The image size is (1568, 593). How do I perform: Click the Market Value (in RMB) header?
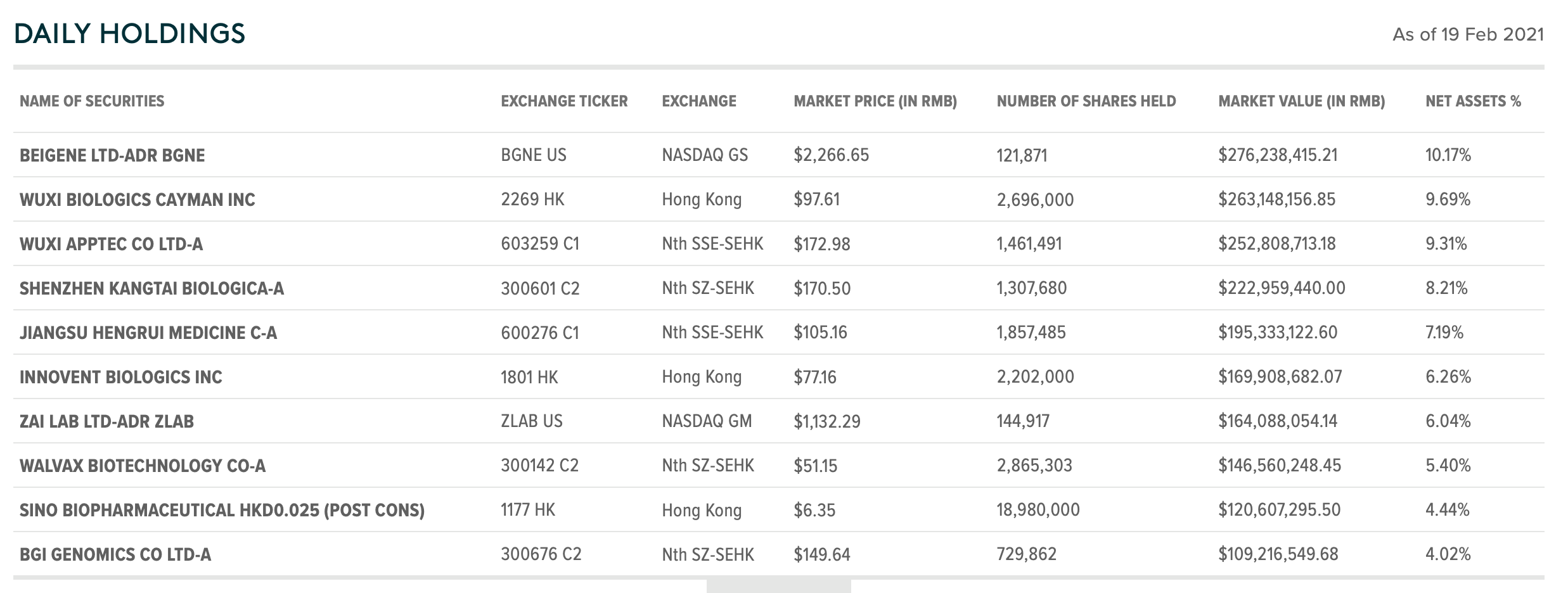point(1302,101)
